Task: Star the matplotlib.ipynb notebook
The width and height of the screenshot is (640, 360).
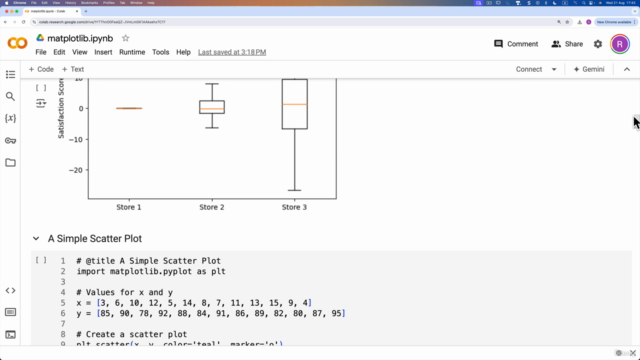Action: point(125,38)
